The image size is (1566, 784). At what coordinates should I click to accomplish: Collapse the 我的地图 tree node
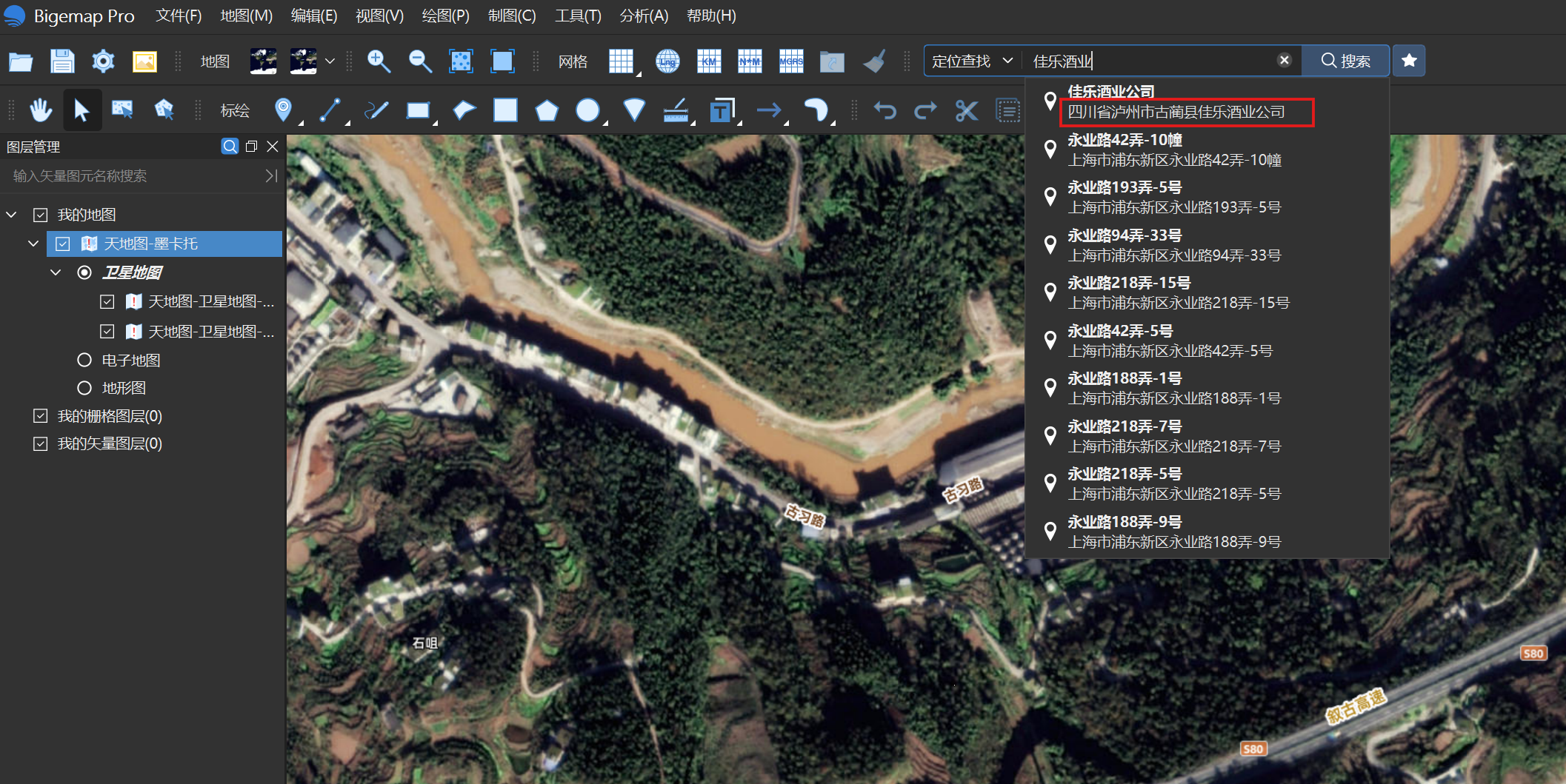tap(12, 215)
